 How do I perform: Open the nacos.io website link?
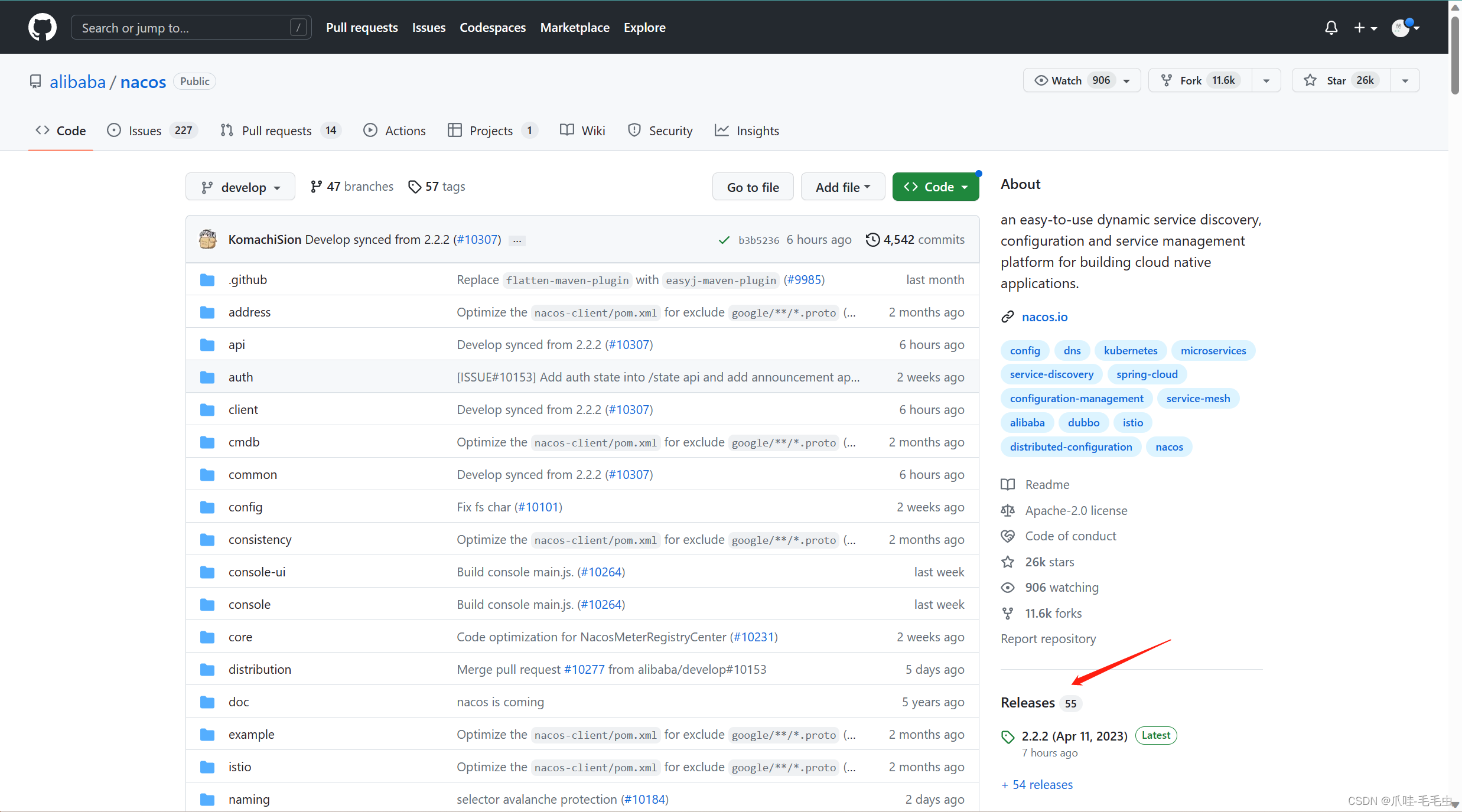(1044, 317)
